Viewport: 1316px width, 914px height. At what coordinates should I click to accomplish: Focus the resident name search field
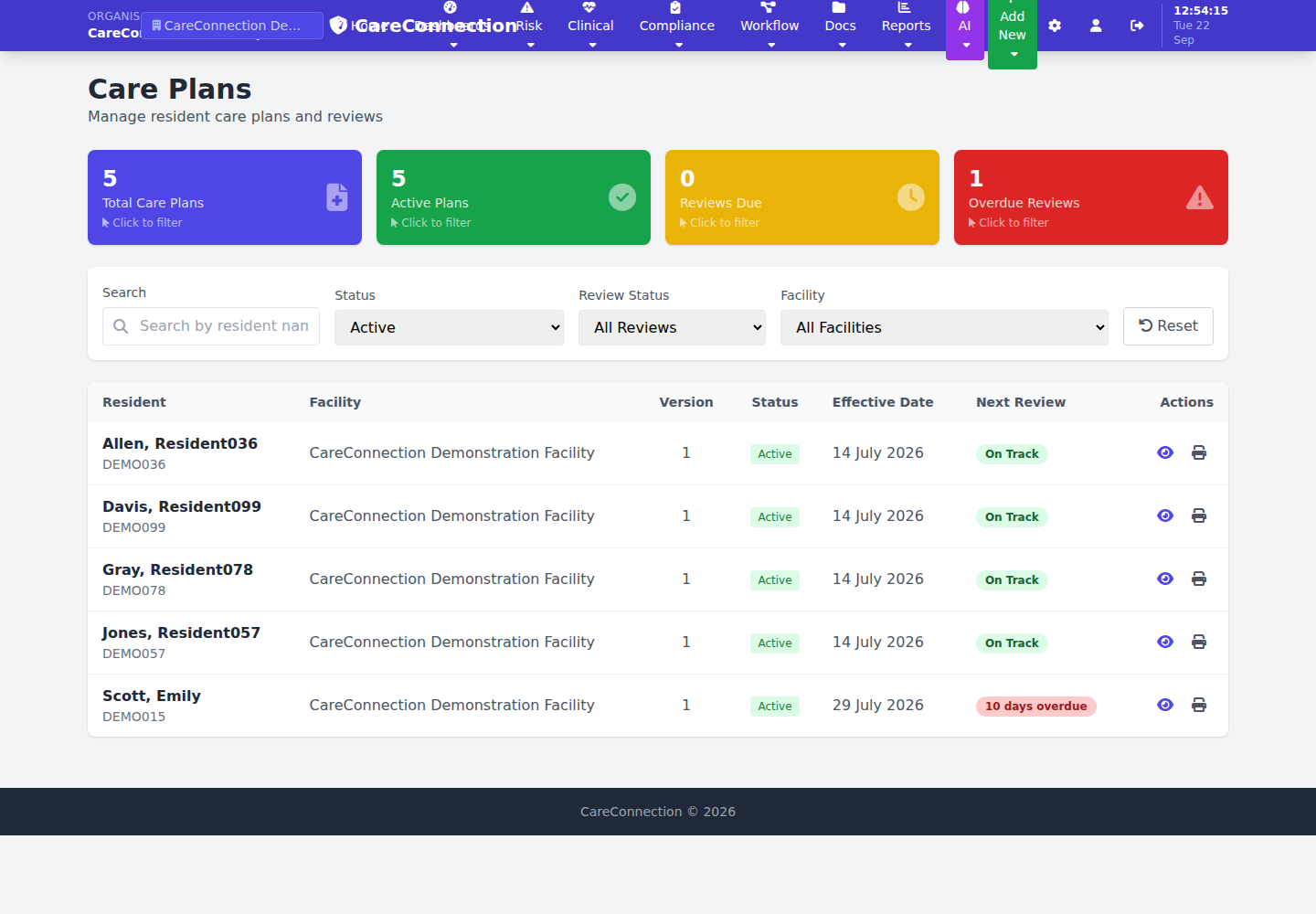pos(211,326)
